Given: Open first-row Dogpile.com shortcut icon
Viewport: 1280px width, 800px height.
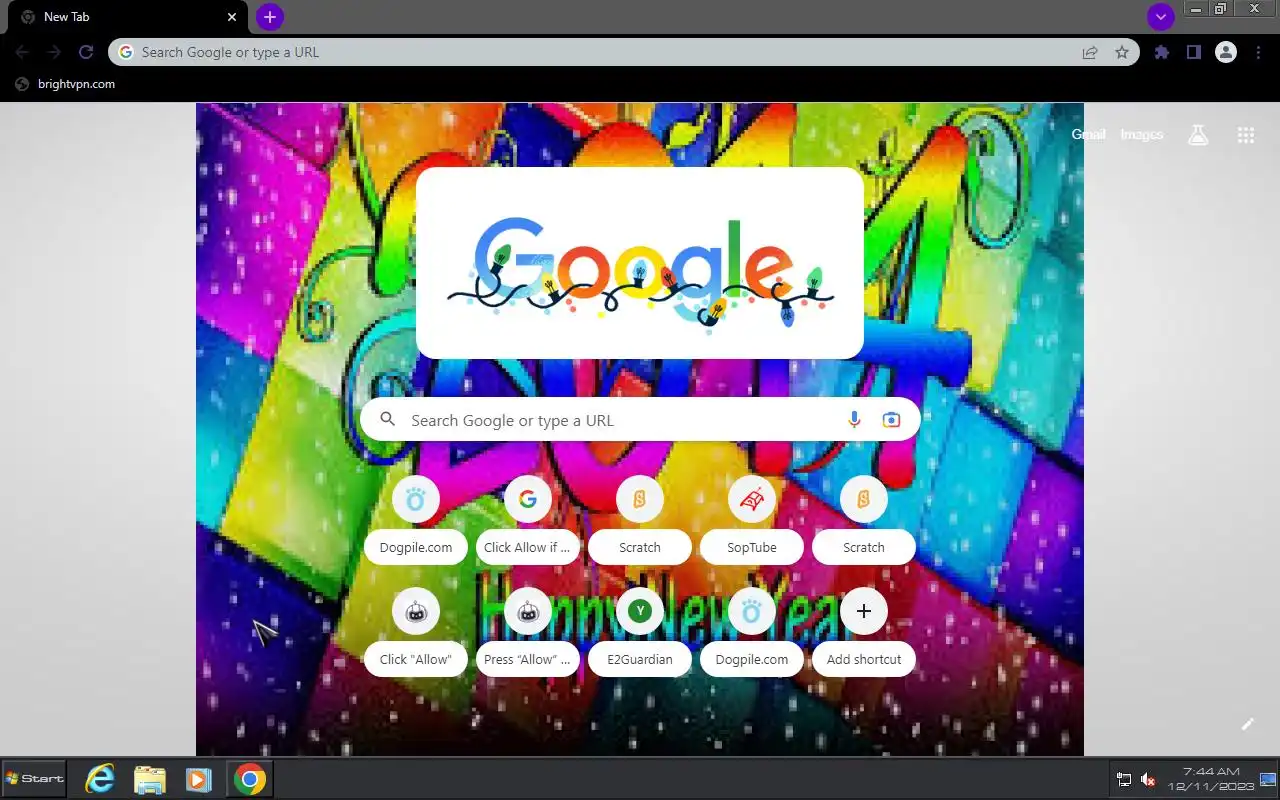Looking at the screenshot, I should click(416, 498).
